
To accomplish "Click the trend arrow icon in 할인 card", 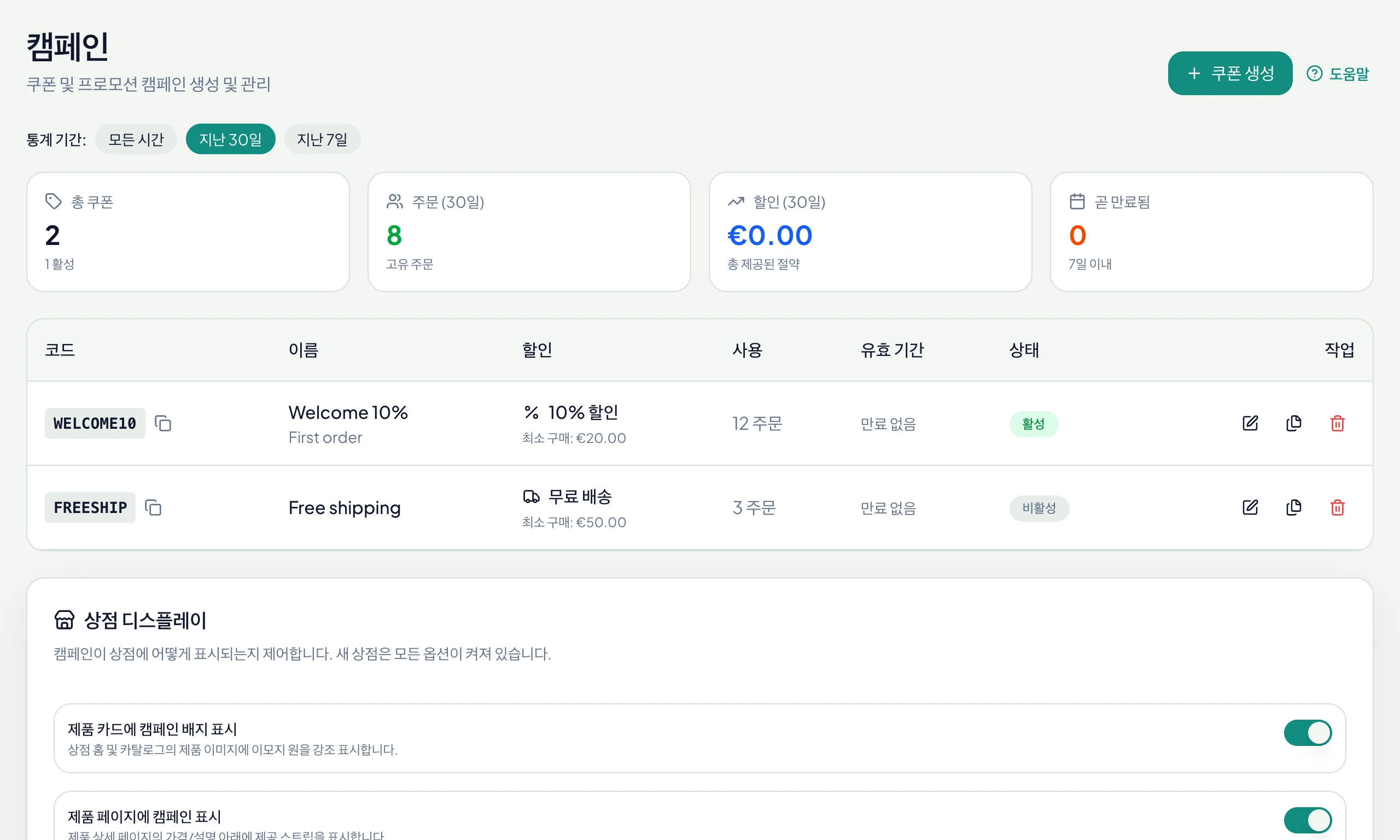I will 736,201.
